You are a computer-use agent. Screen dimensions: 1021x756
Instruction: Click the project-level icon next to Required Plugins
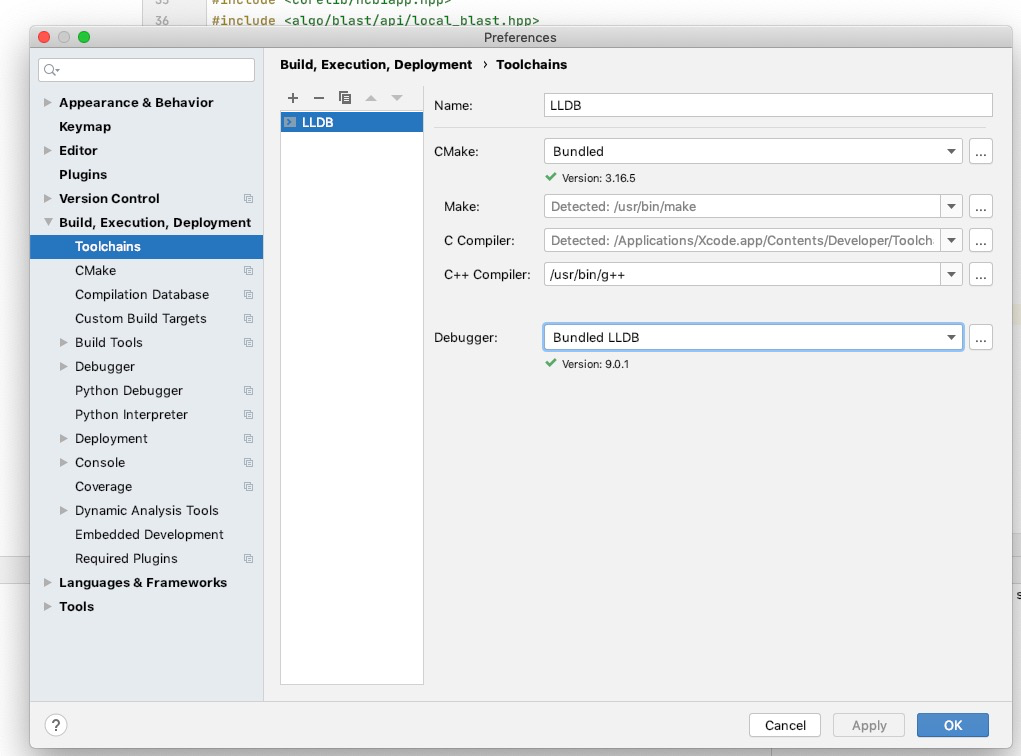click(248, 559)
